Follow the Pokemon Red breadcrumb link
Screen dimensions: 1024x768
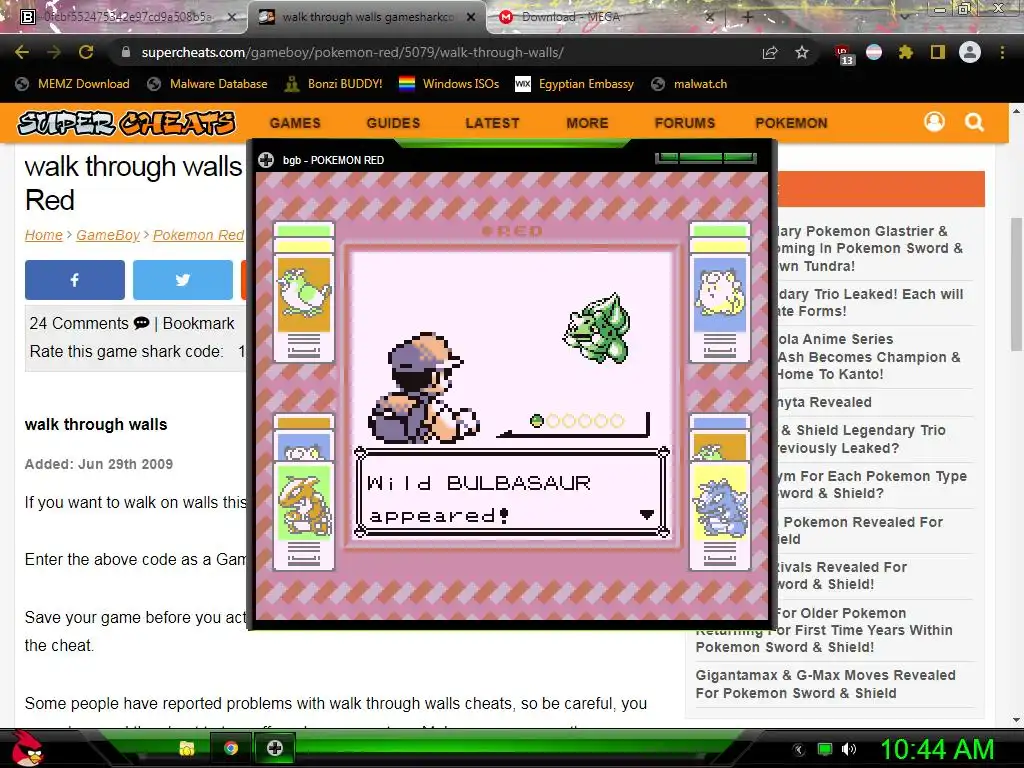point(199,235)
